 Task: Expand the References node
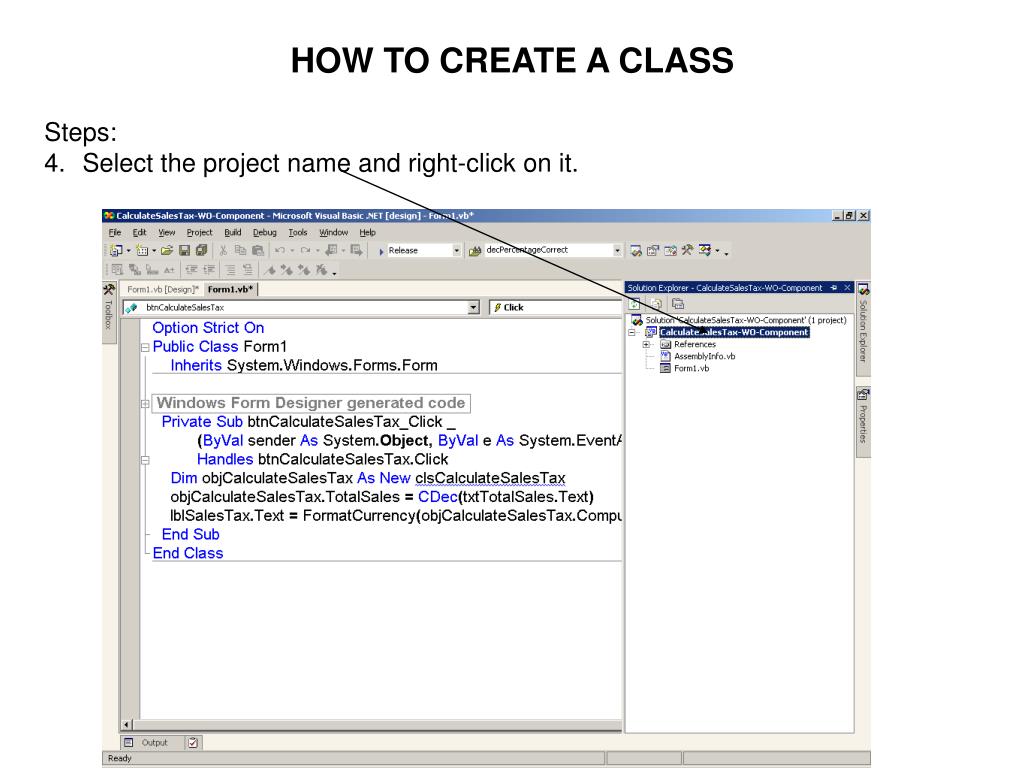(646, 344)
